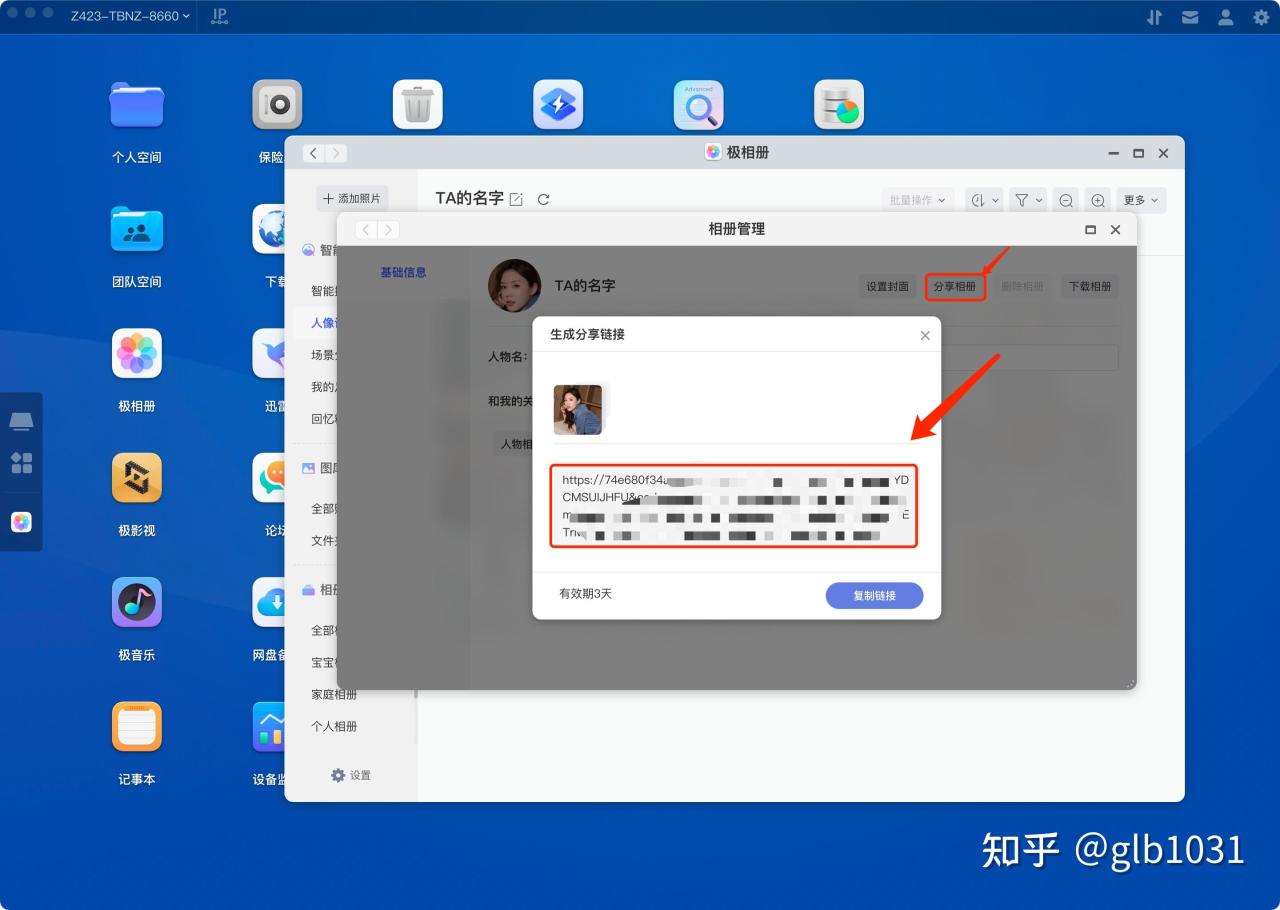
Task: Open the magnifier search tool on the desktop
Action: tap(698, 103)
